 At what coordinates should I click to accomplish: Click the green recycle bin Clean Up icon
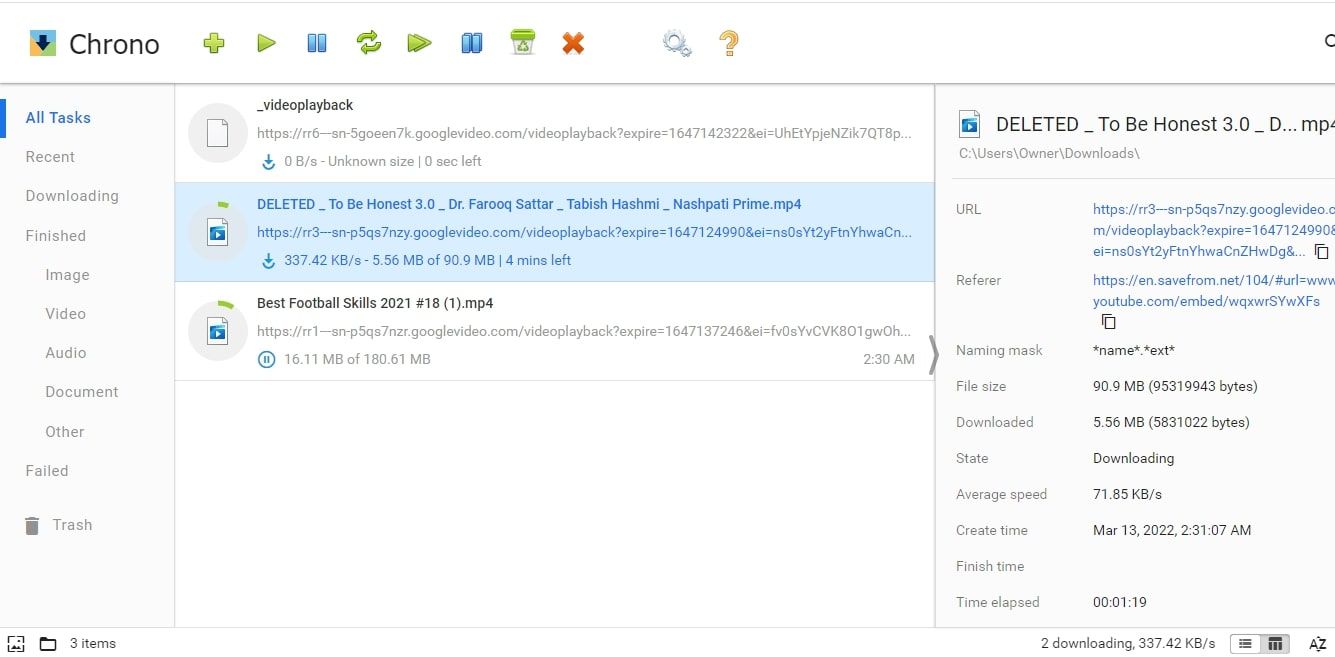[x=522, y=42]
